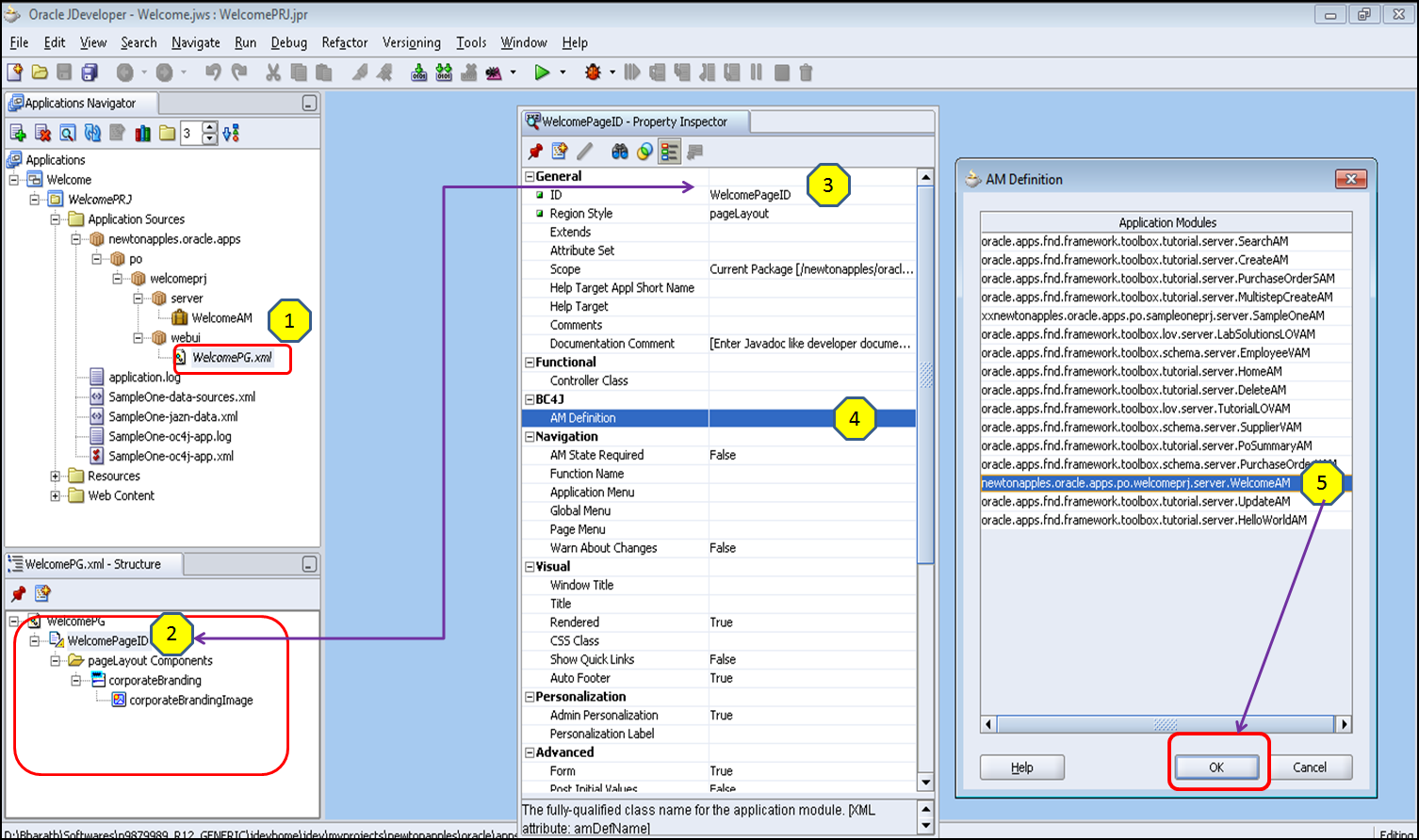This screenshot has width=1419, height=840.
Task: Click the colored bars icon in Navigator toolbar
Action: pos(142,134)
